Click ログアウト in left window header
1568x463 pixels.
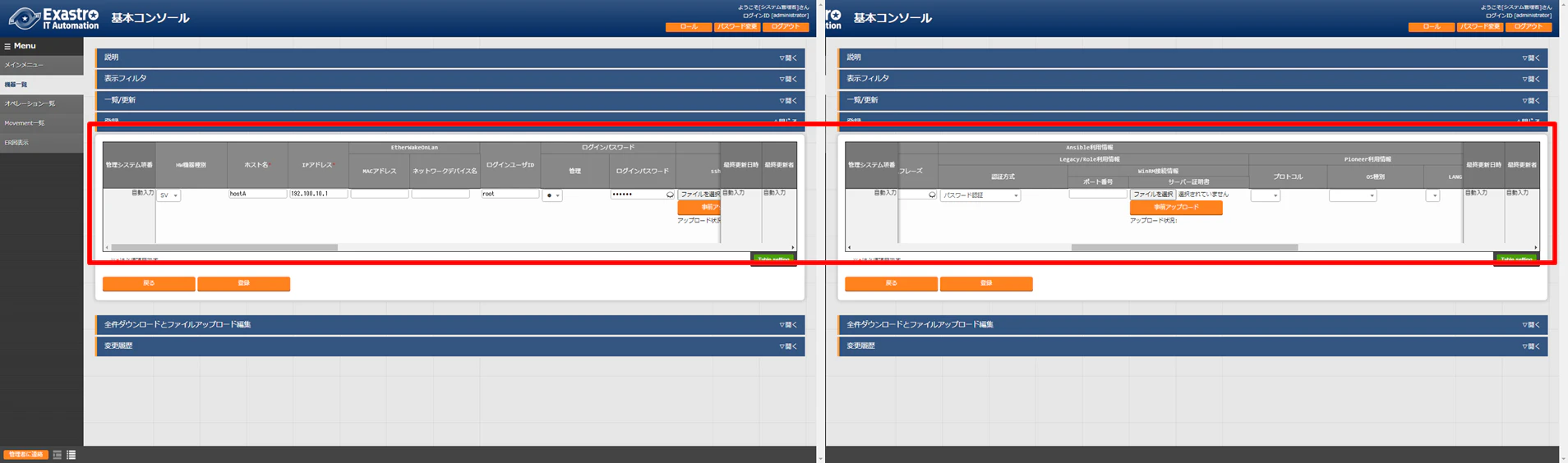pos(786,27)
